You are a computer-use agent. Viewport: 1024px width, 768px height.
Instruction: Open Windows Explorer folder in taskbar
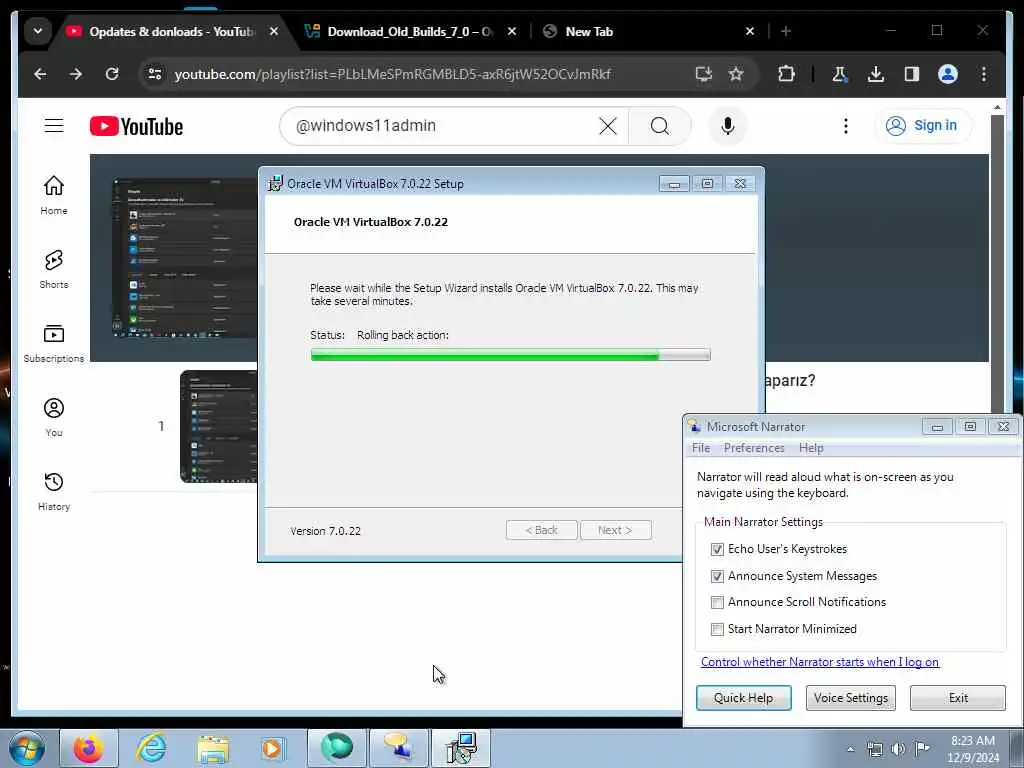pyautogui.click(x=213, y=748)
